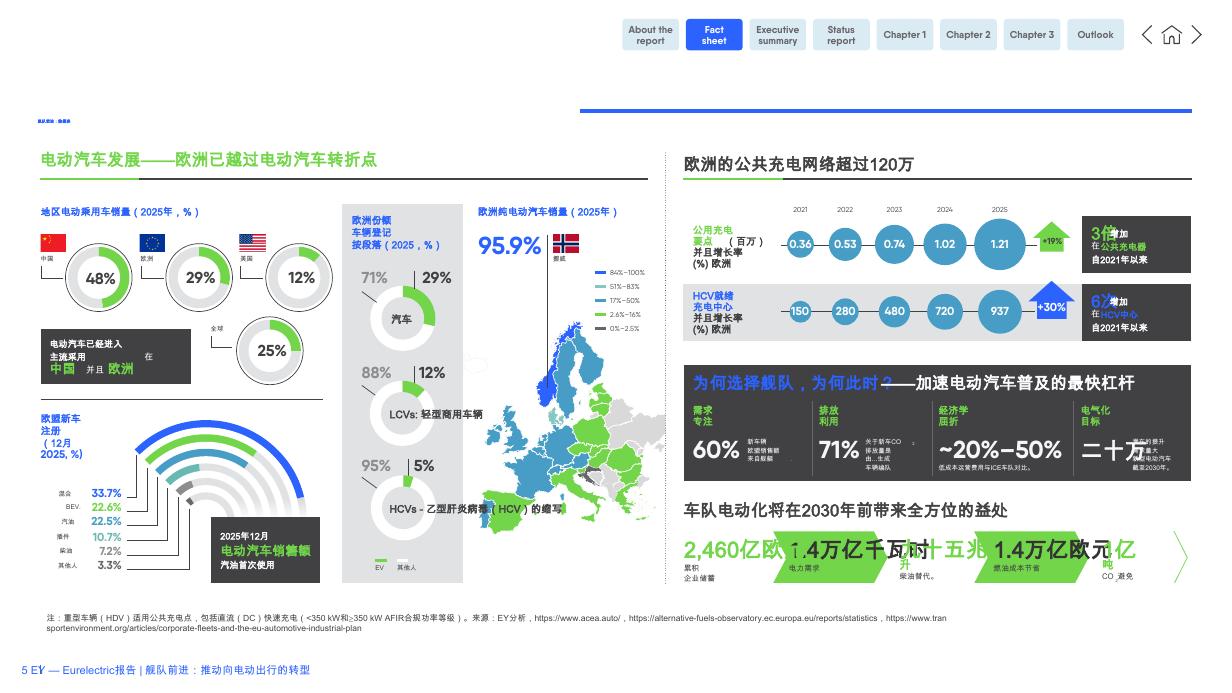
Task: Click the 71% emissions figure
Action: click(838, 450)
